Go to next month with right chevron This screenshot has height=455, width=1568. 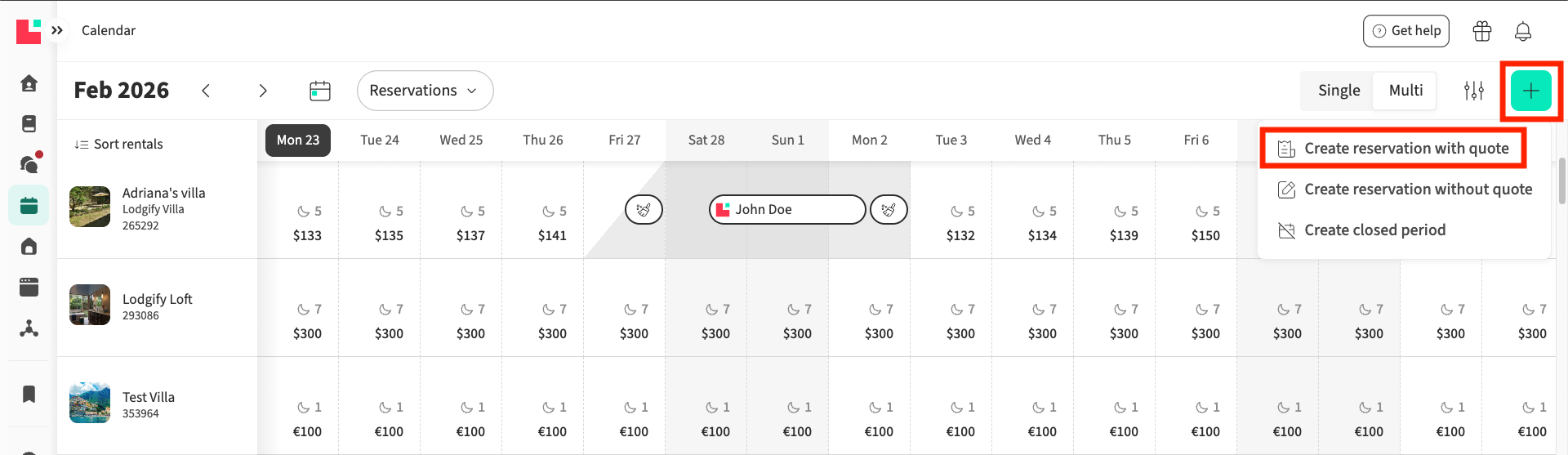tap(263, 91)
